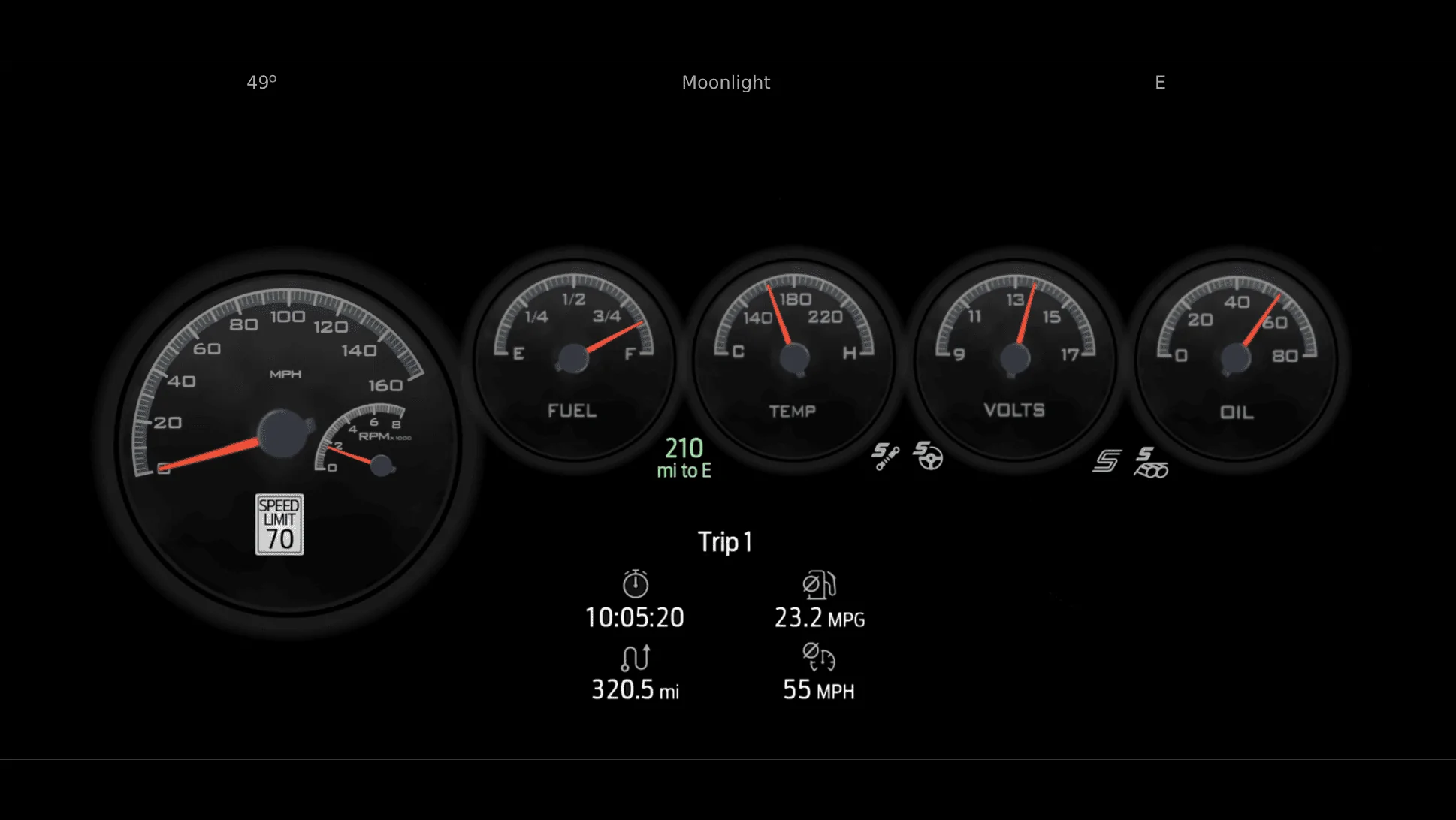The image size is (1456, 820).
Task: Click the 49° outside temperature reading
Action: click(262, 82)
